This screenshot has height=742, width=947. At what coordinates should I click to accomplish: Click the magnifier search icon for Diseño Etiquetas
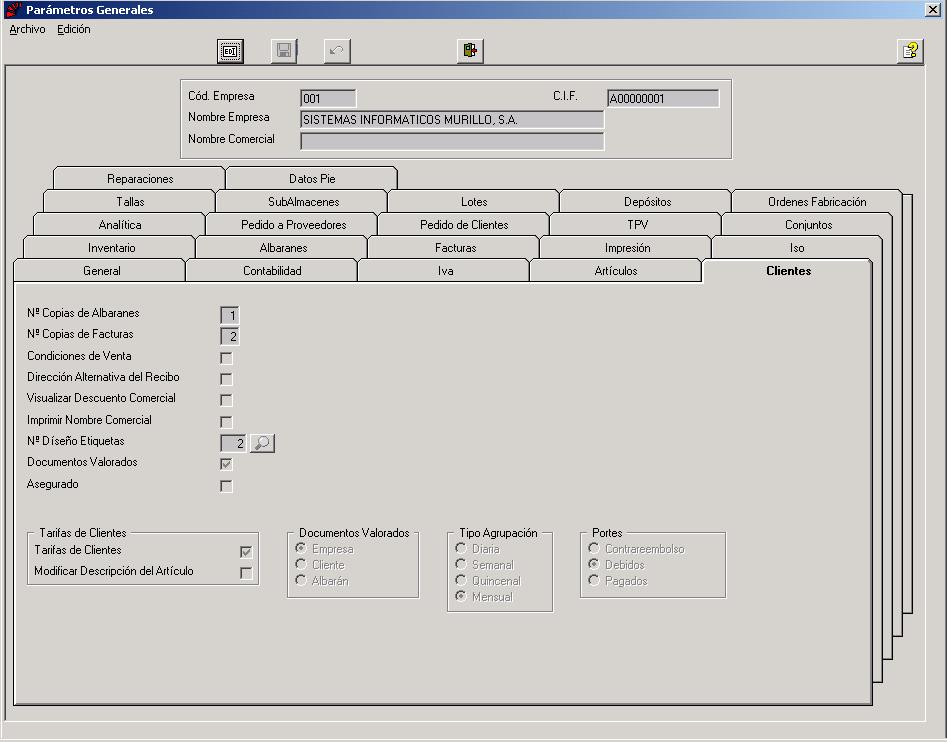tap(262, 443)
